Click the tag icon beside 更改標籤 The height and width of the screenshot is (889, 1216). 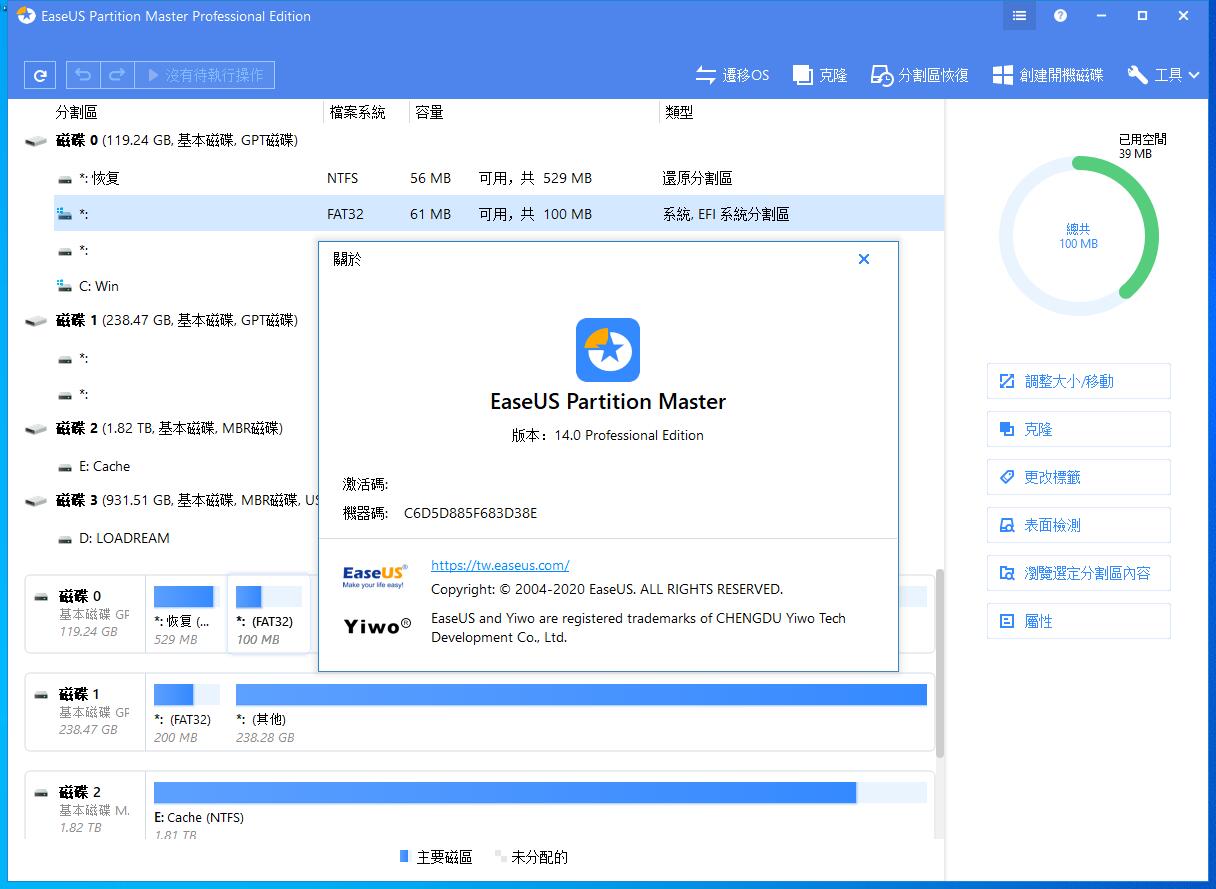click(x=1007, y=477)
